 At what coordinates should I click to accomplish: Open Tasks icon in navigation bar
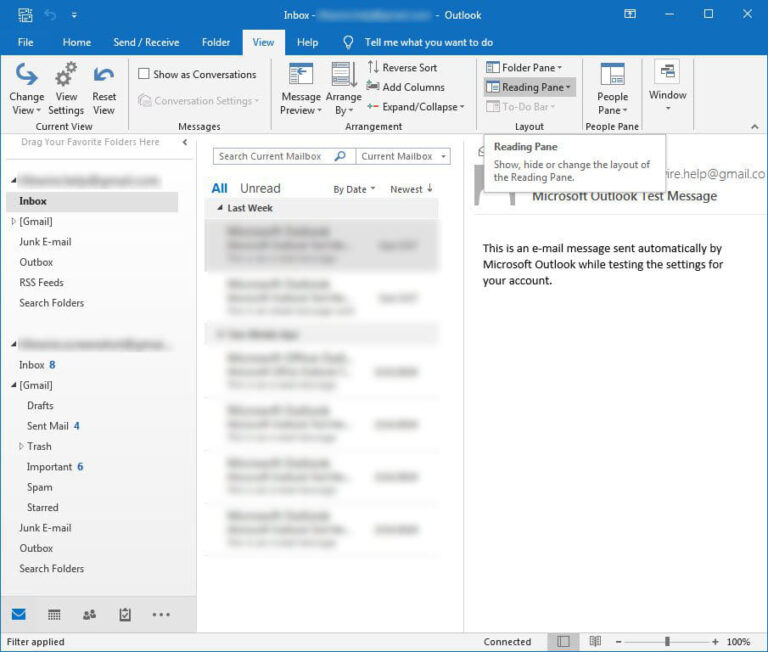coord(125,615)
